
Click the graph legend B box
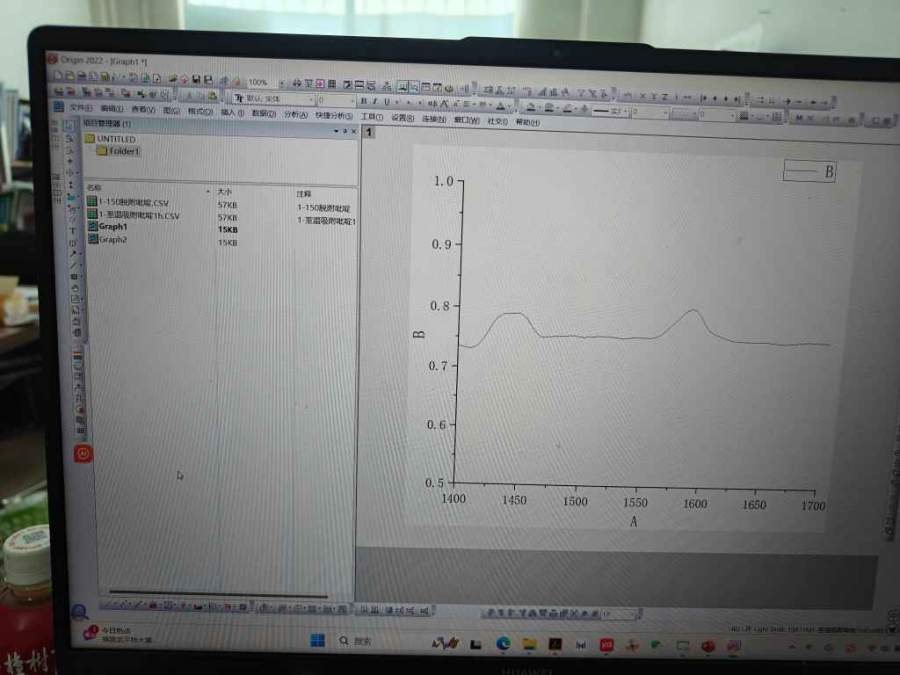point(809,171)
